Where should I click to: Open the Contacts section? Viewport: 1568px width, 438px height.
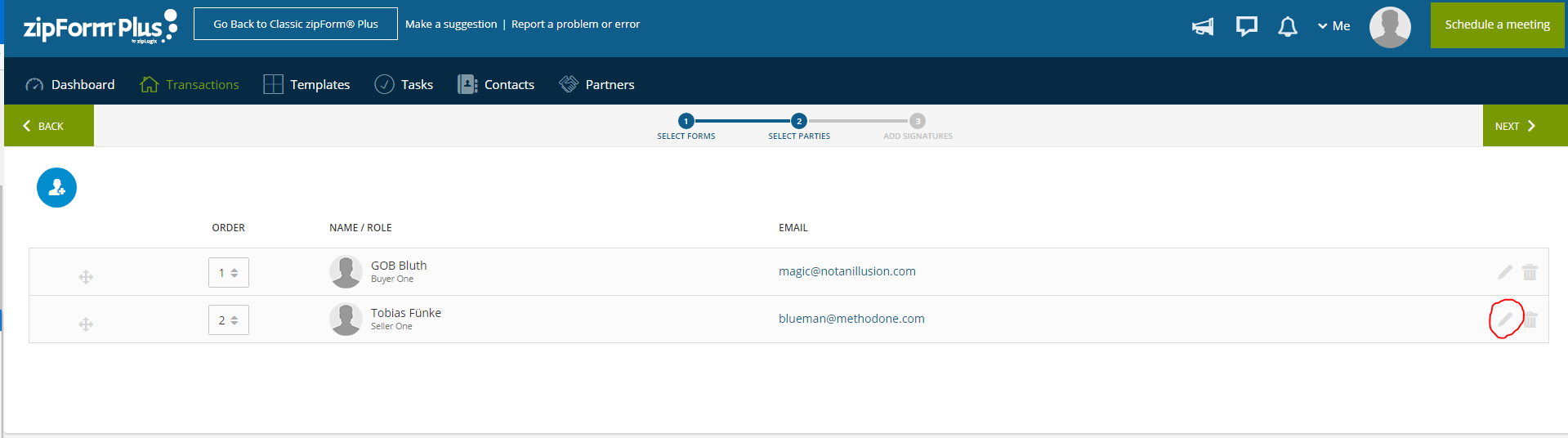click(x=496, y=85)
